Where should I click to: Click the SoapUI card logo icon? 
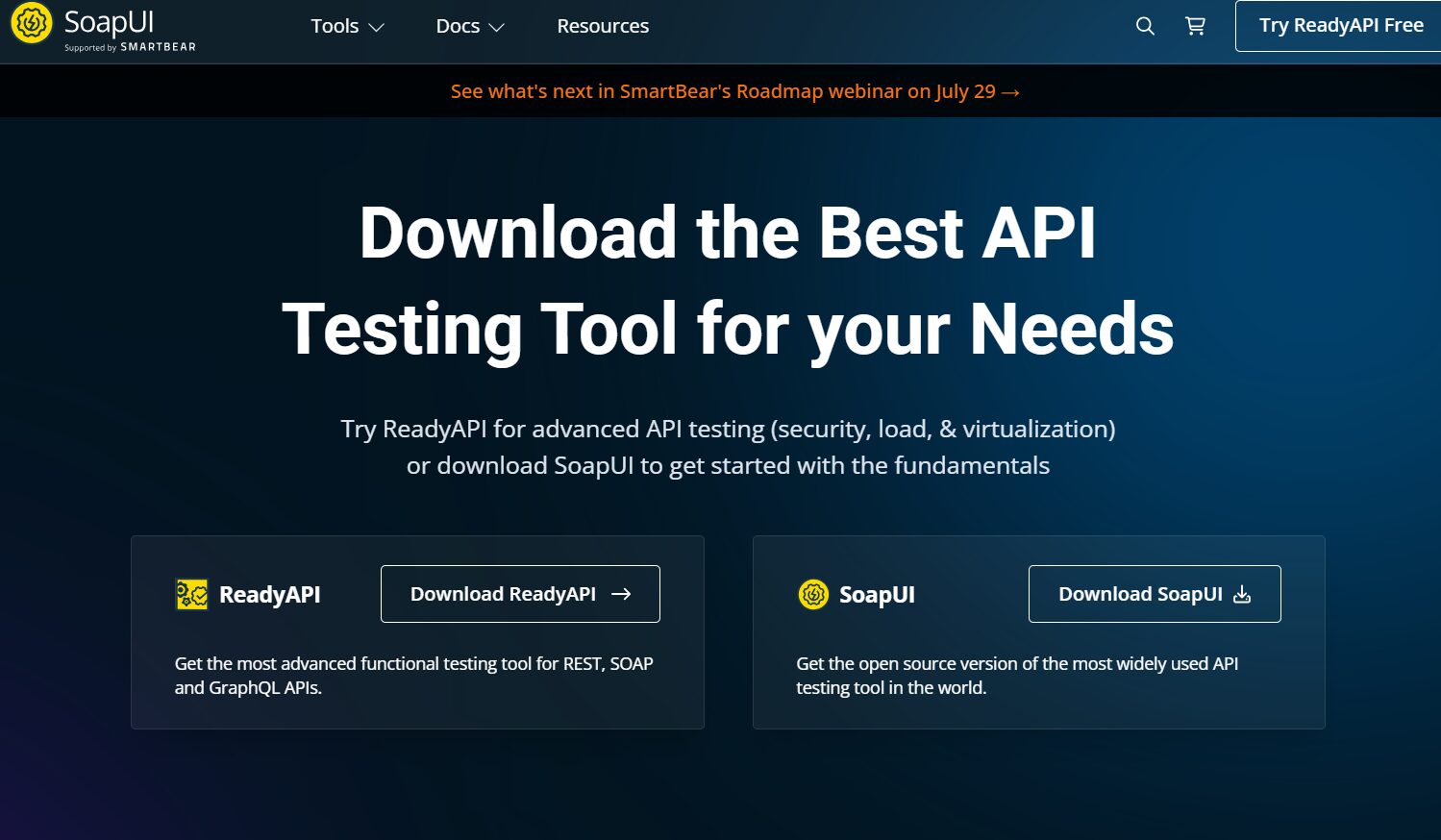click(813, 595)
